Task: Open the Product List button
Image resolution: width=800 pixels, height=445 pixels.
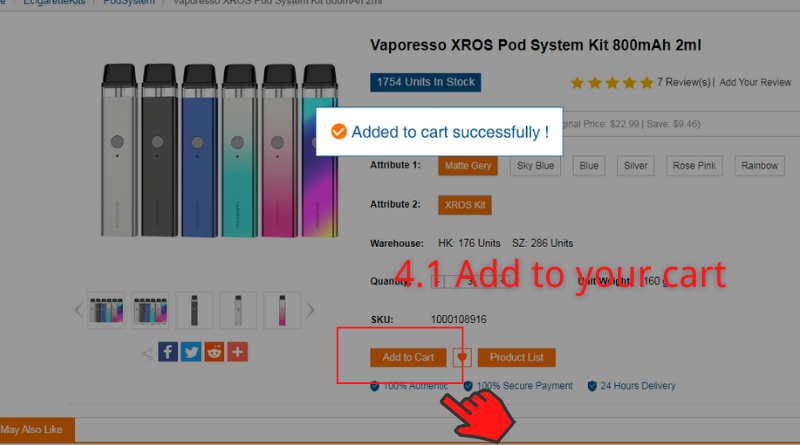Action: click(516, 357)
